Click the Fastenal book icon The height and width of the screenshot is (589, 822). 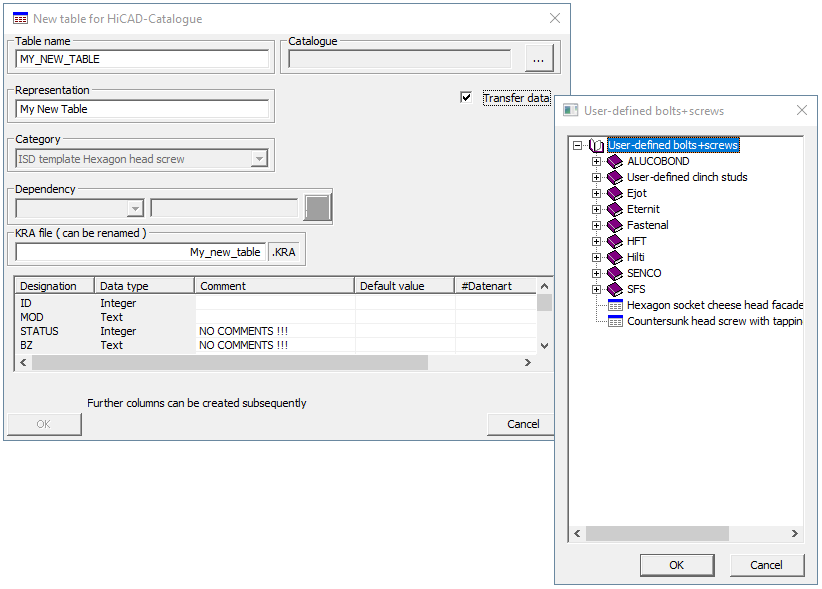(x=614, y=225)
